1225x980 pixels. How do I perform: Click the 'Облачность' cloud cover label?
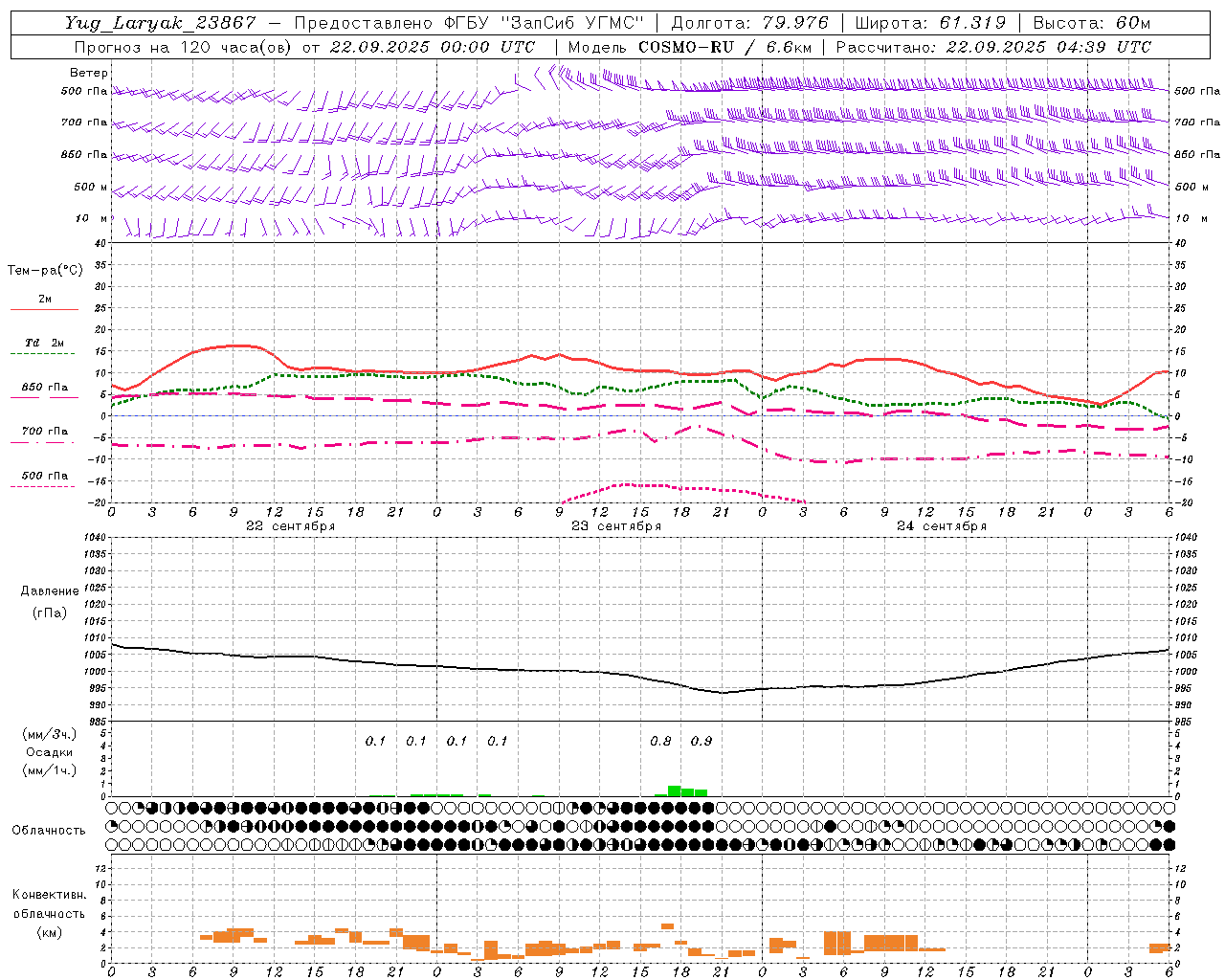tap(49, 831)
